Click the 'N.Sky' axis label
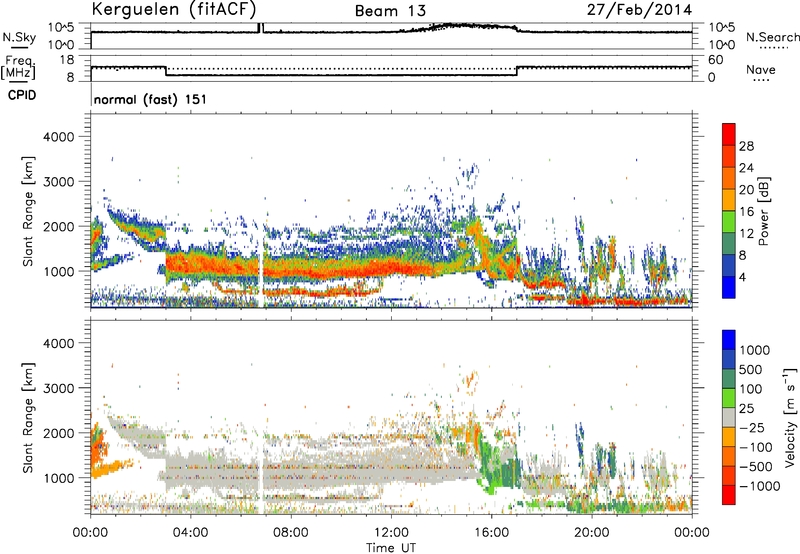The image size is (800, 554). tap(19, 37)
